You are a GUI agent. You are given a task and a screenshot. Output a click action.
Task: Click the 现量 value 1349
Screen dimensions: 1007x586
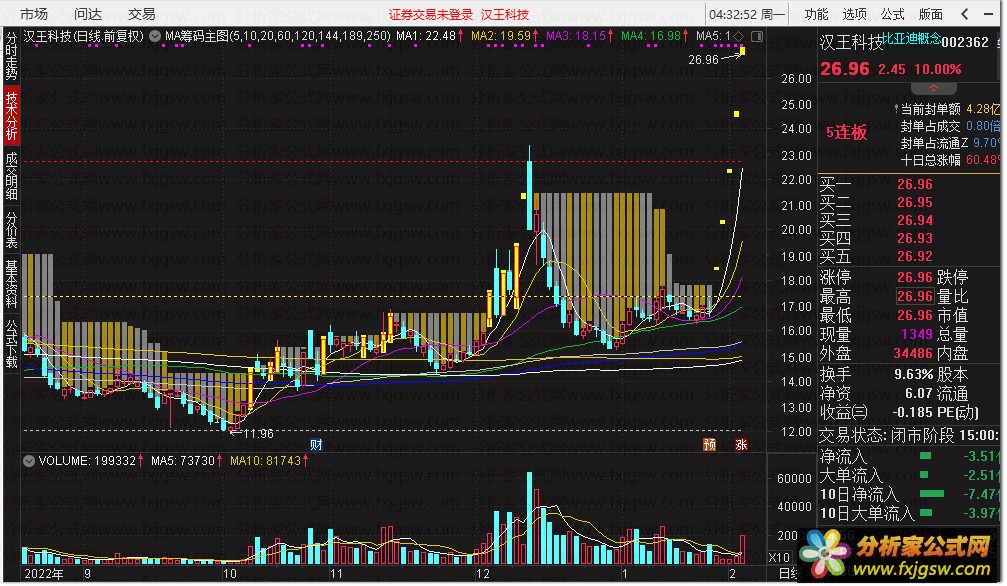[x=916, y=334]
